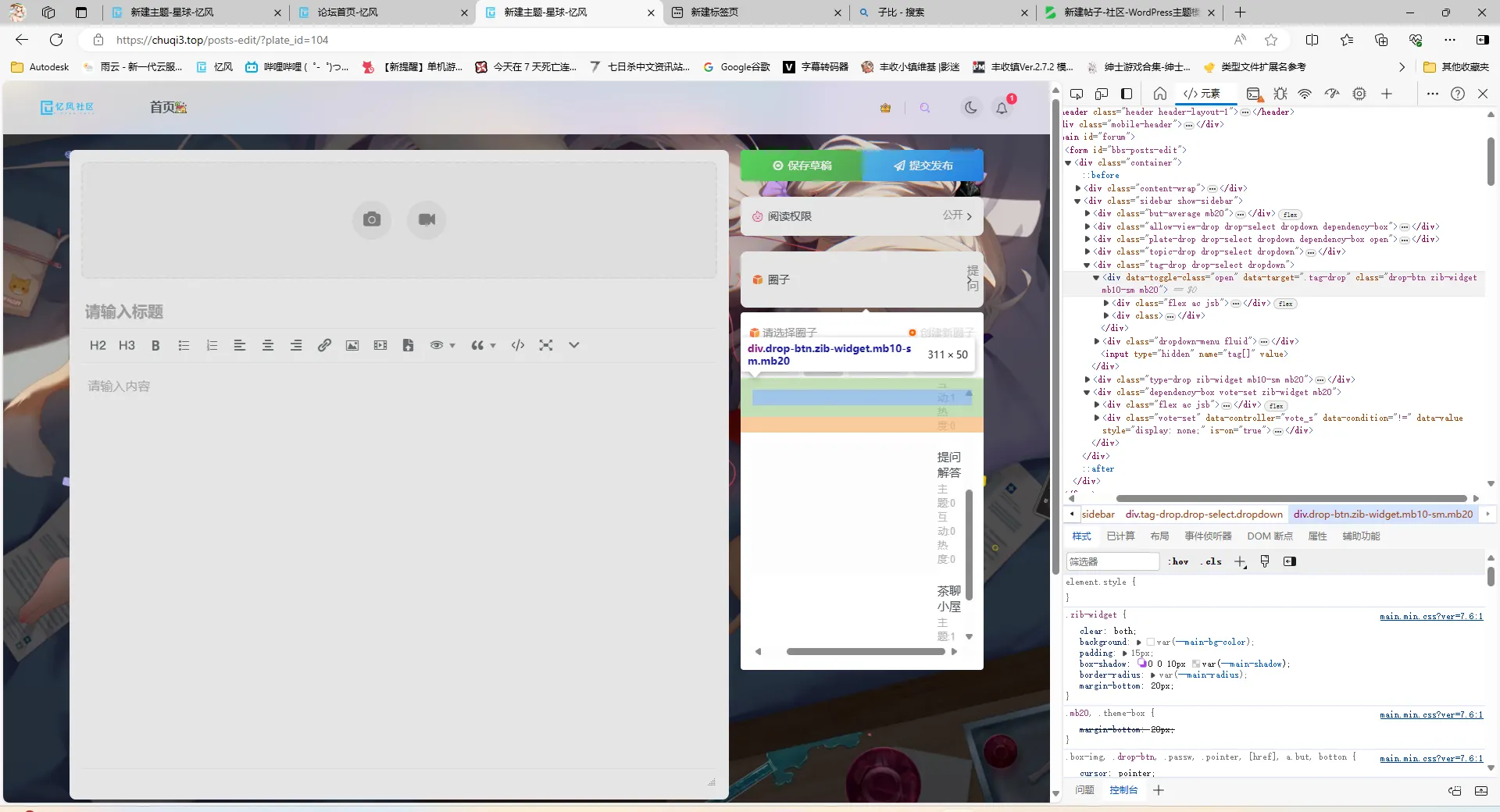1500x812 pixels.
Task: Toggle bold formatting in editor
Action: tap(155, 345)
